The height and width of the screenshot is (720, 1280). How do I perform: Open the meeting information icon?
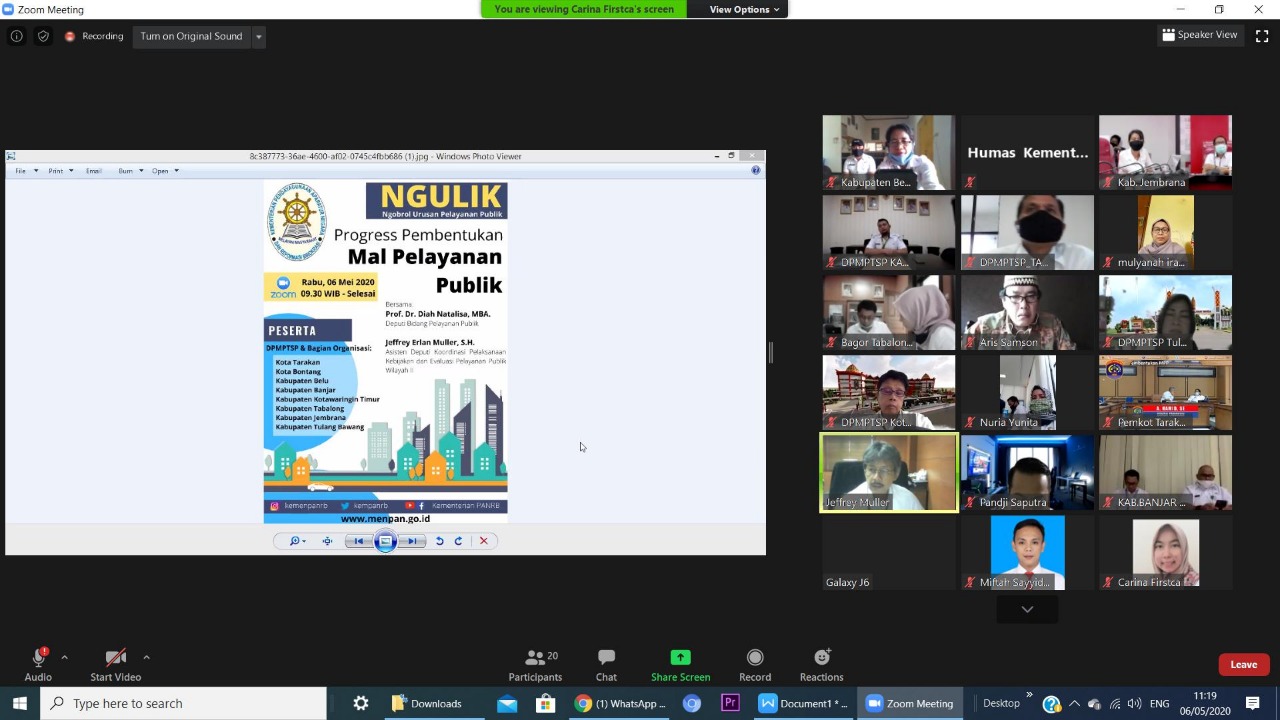[16, 36]
